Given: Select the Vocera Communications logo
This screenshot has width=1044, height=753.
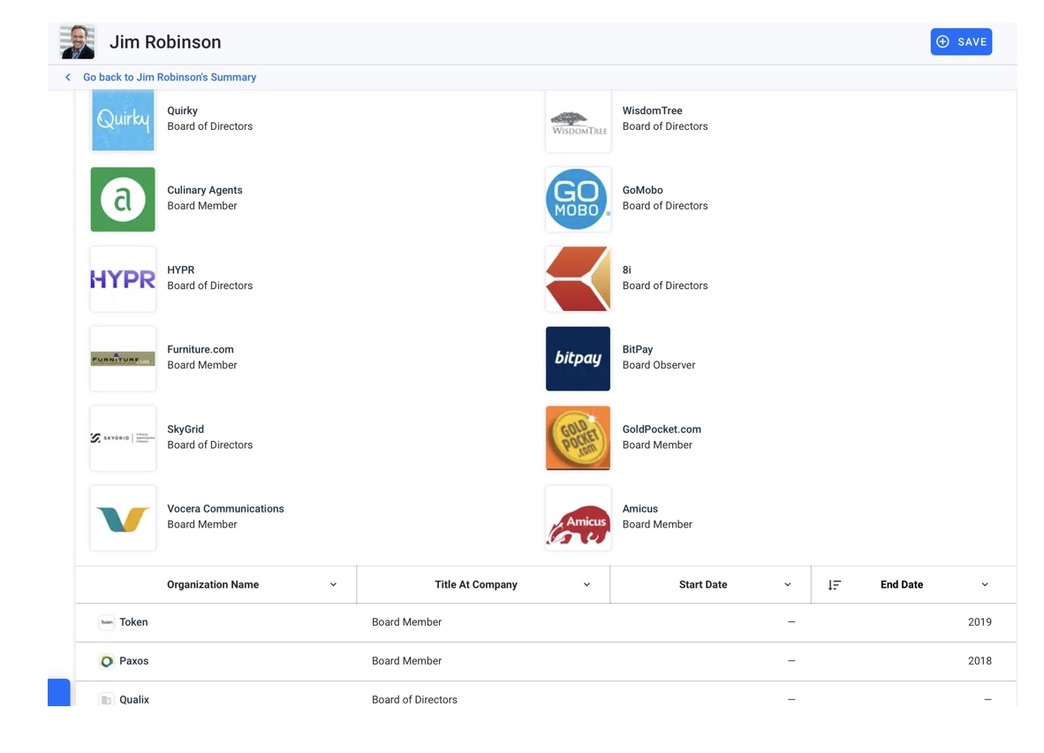Looking at the screenshot, I should 122,518.
